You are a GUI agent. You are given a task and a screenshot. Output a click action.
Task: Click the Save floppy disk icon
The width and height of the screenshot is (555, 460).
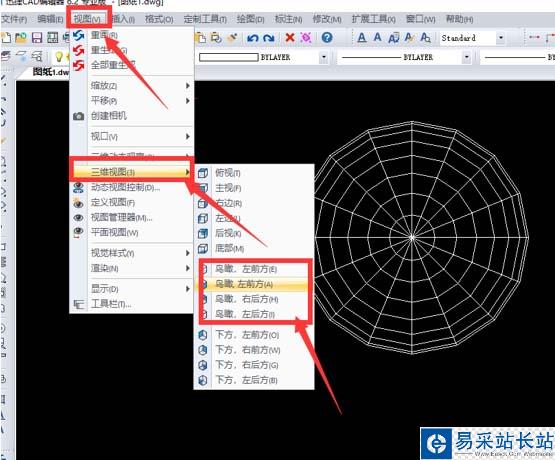[37, 38]
